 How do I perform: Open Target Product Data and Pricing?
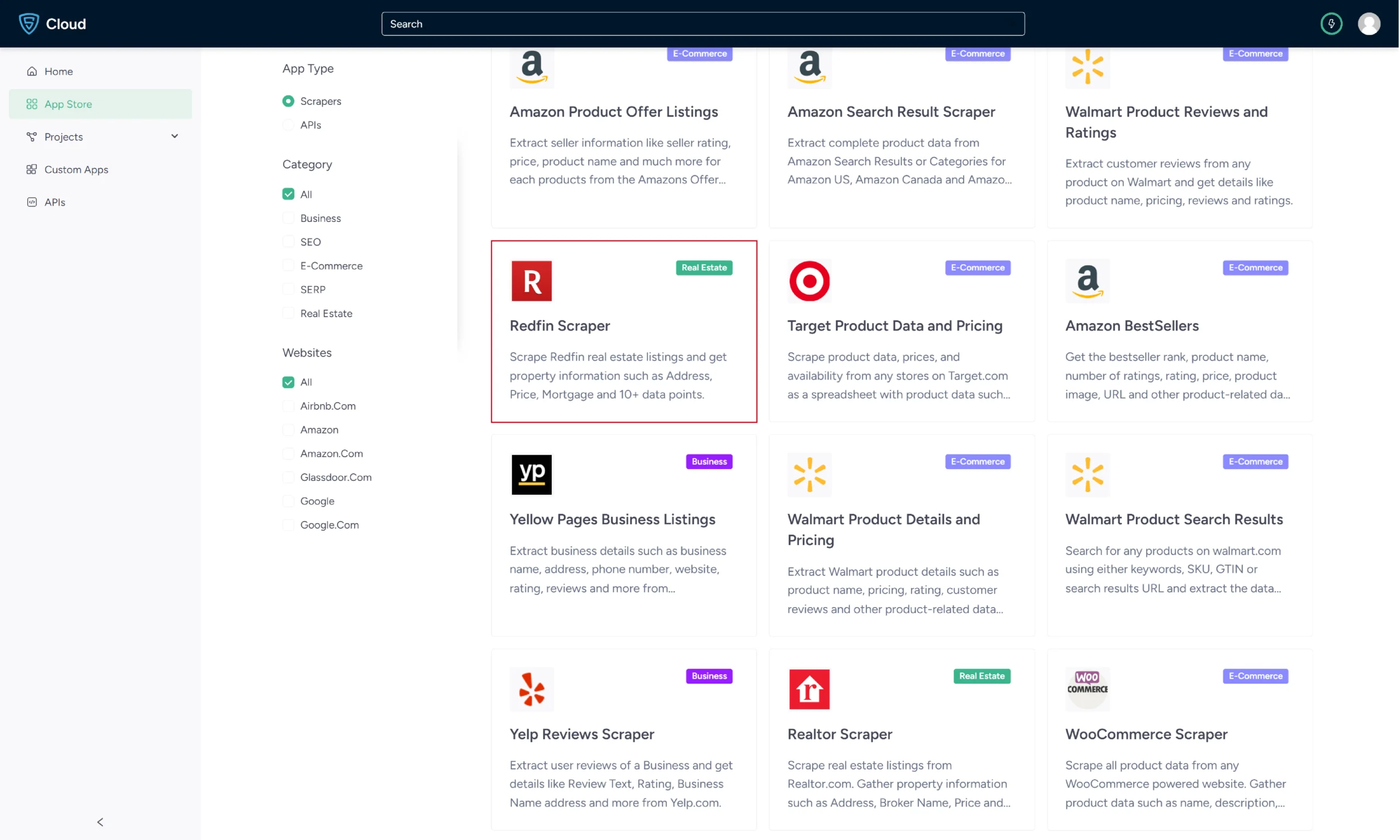click(895, 325)
